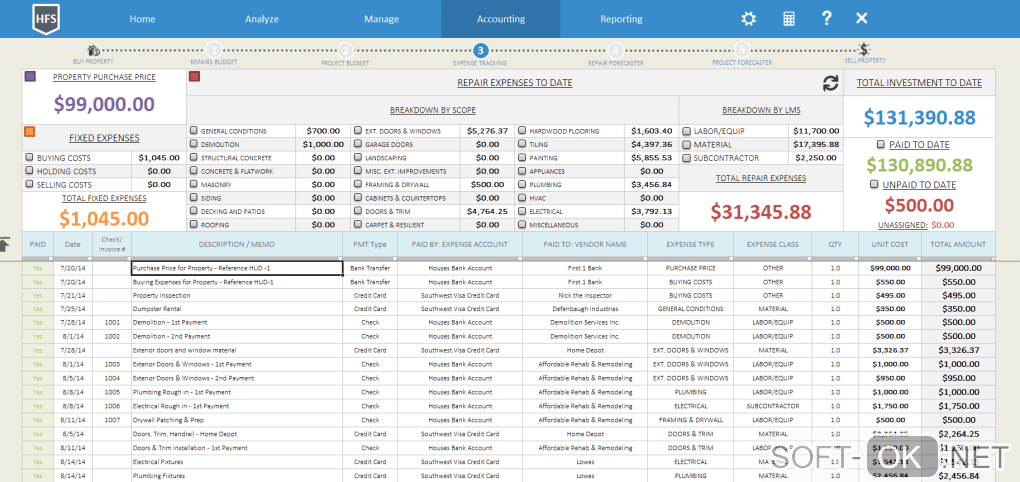Toggle Subcontractor checkbox
The width and height of the screenshot is (1020, 482).
687,158
